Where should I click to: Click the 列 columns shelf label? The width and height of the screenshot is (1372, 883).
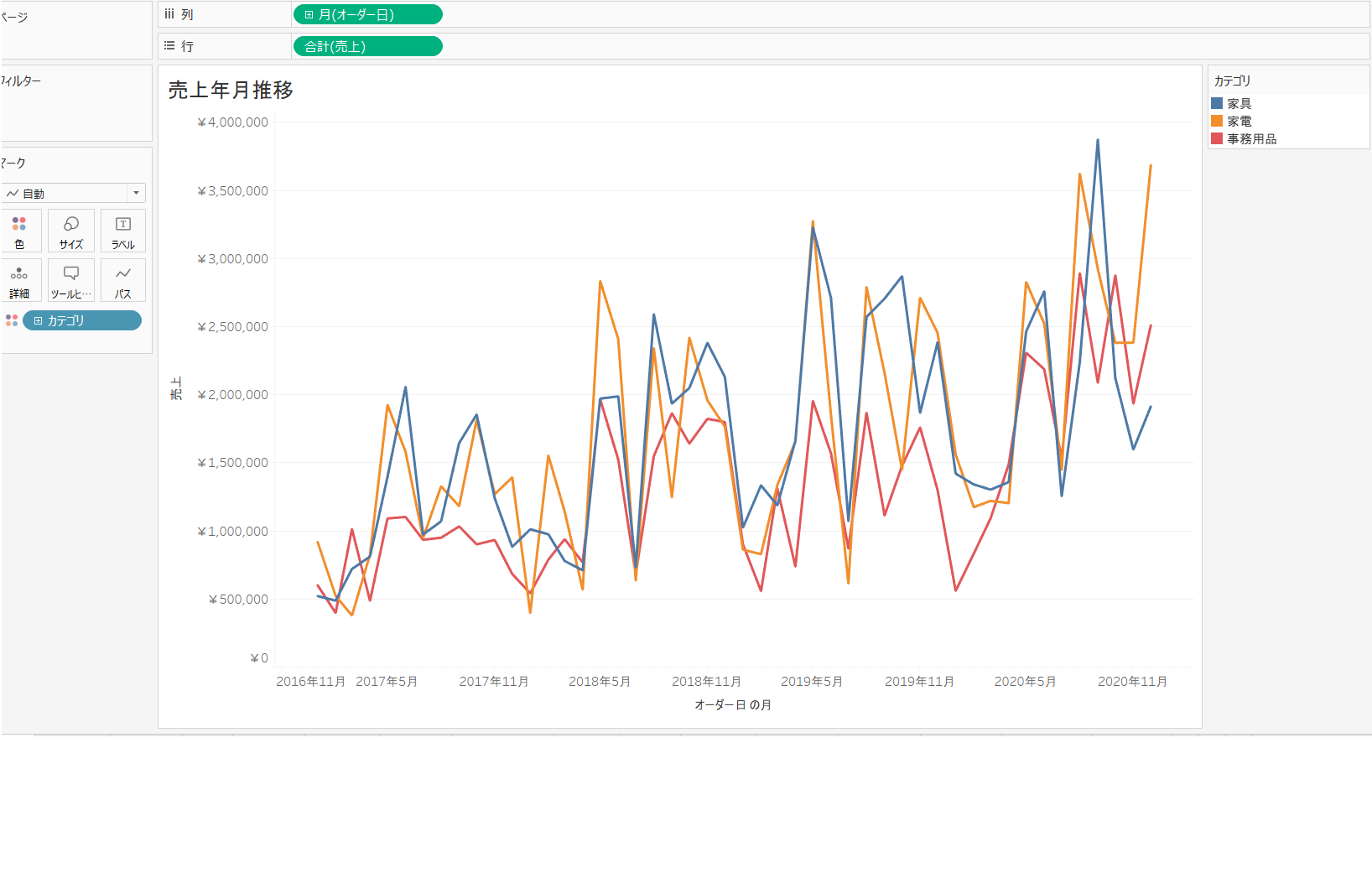(187, 15)
